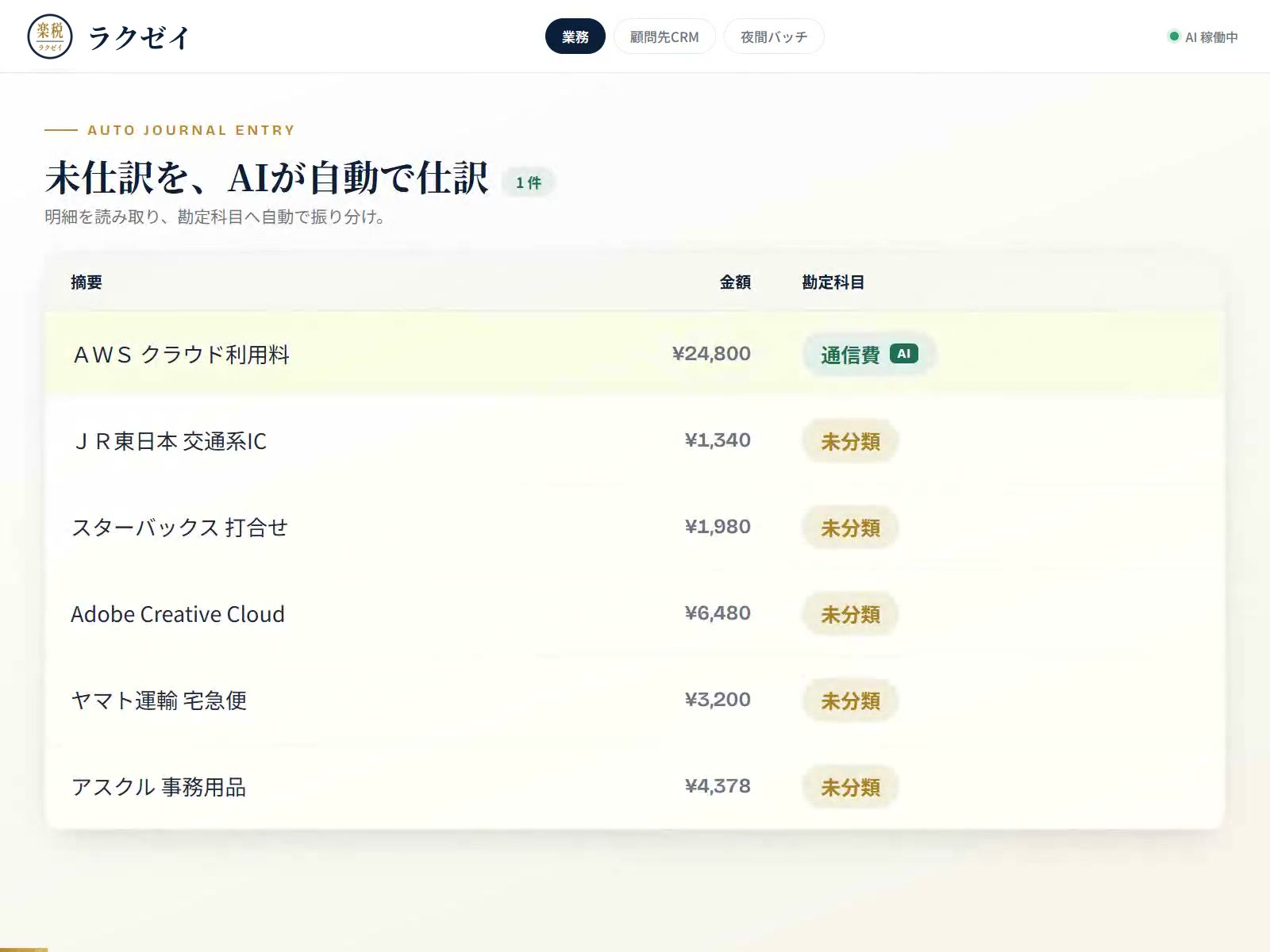
Task: Click the 勘定科目 column header
Action: point(833,282)
